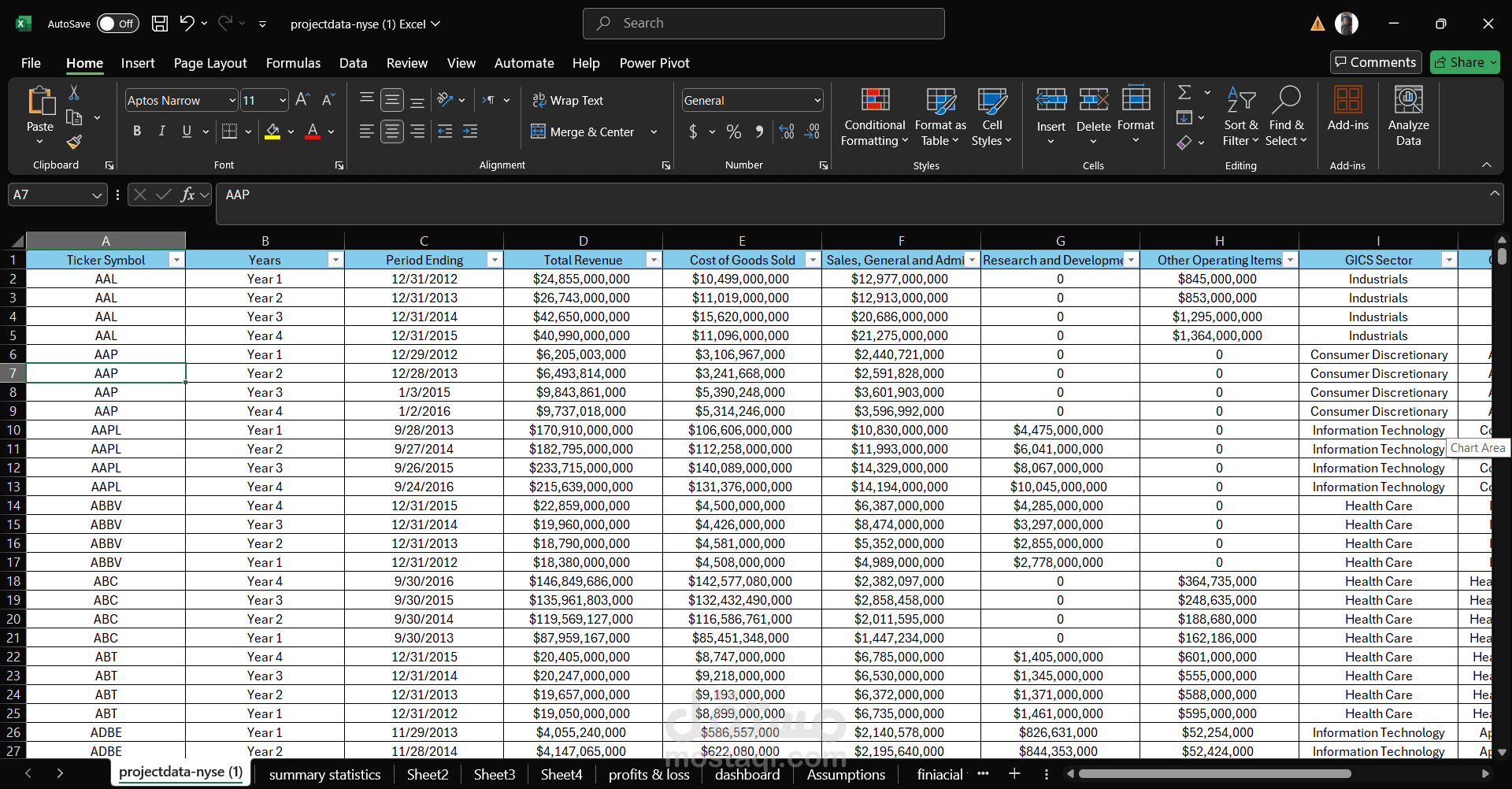The height and width of the screenshot is (789, 1512).
Task: Click the Share button
Action: click(1465, 62)
